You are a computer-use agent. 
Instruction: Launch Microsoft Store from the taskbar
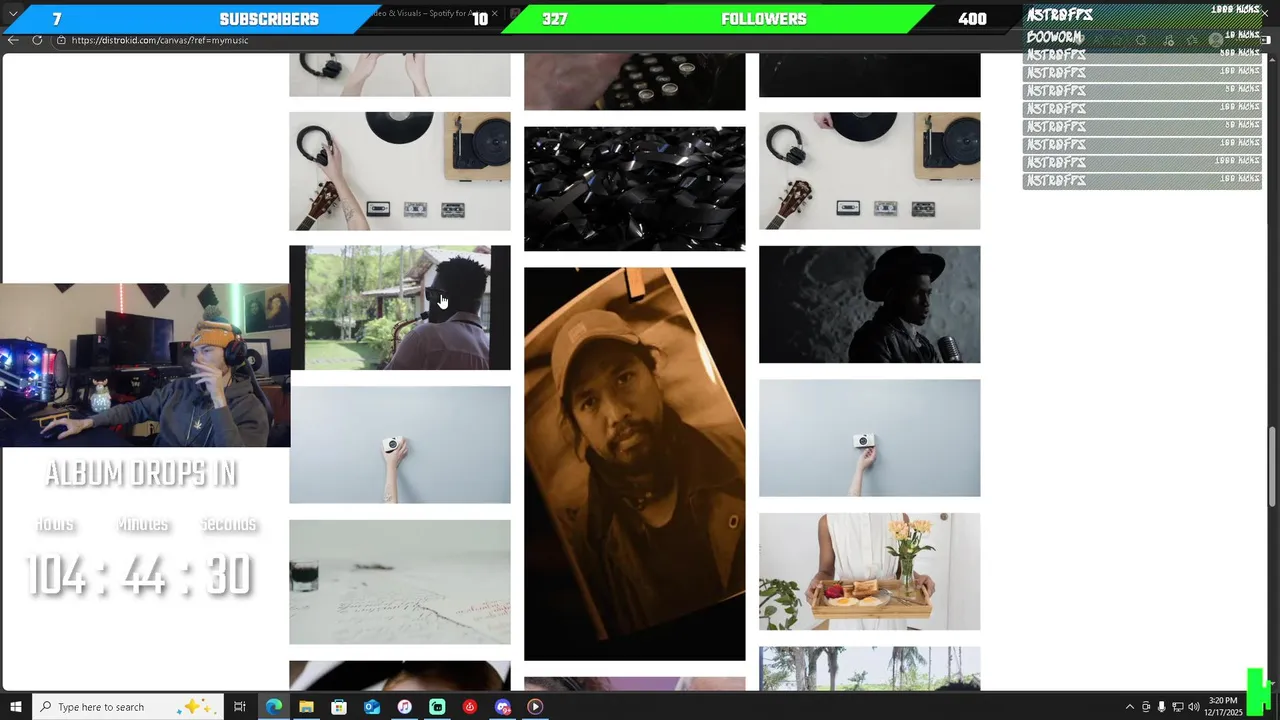(339, 707)
